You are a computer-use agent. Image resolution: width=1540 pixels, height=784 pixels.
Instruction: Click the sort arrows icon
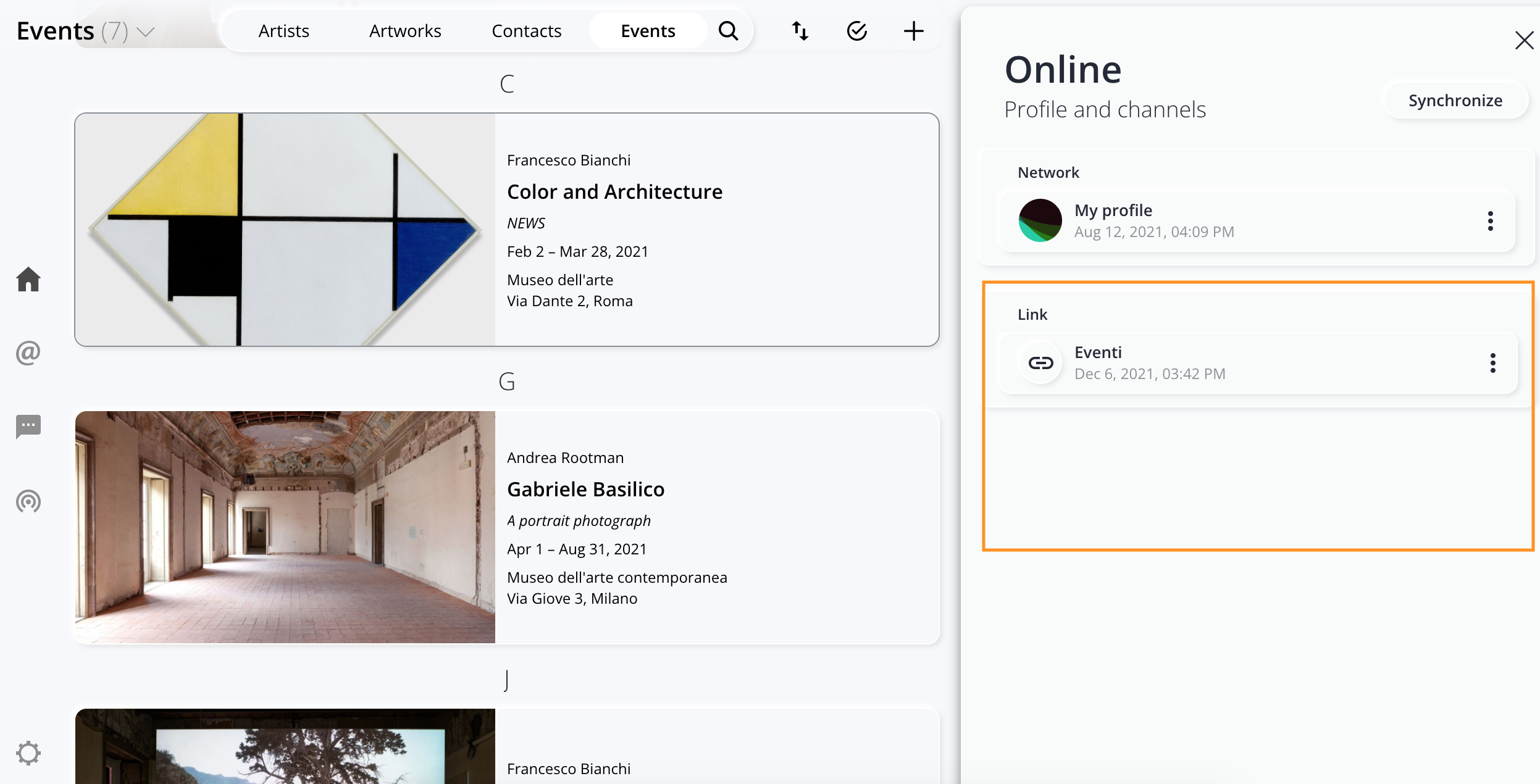click(x=800, y=31)
